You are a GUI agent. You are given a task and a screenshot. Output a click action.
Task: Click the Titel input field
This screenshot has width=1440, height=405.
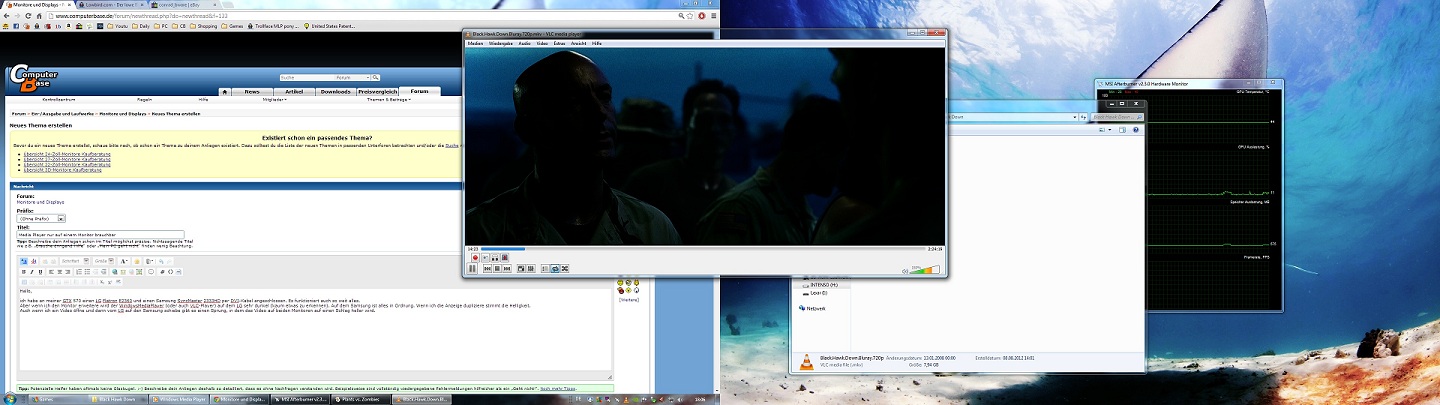pos(101,235)
